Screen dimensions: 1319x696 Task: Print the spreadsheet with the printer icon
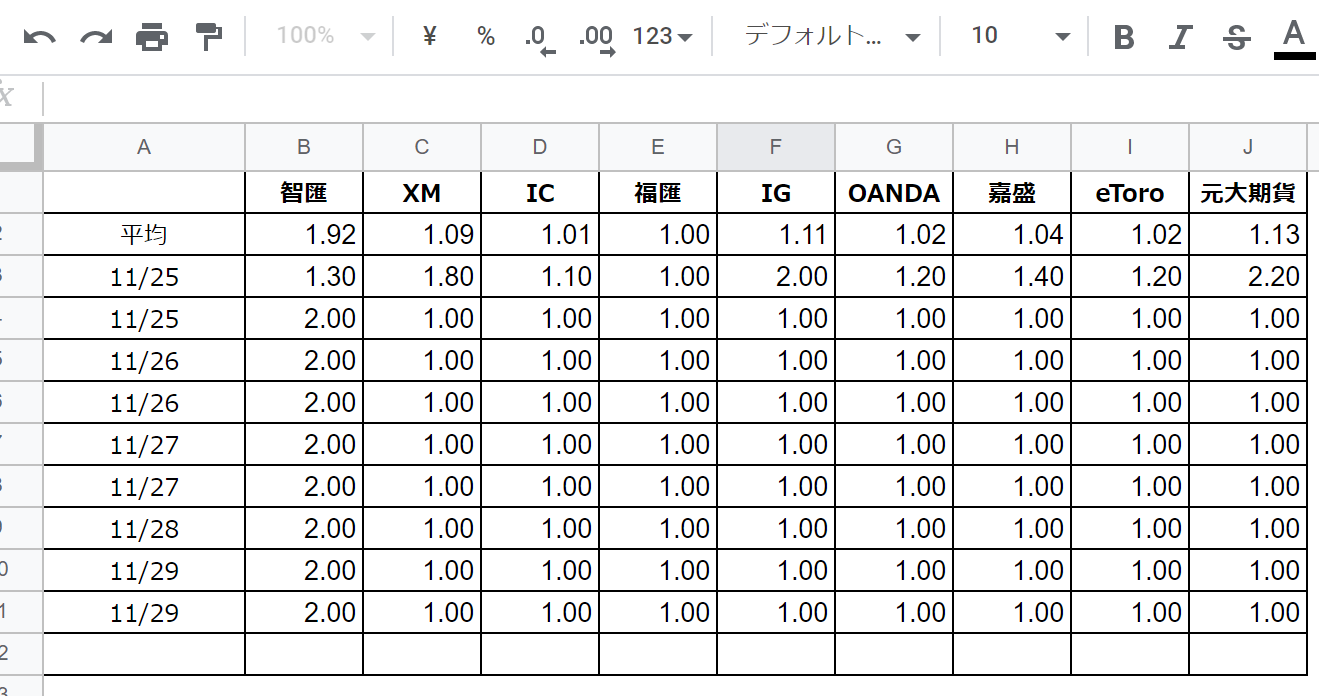coord(152,37)
